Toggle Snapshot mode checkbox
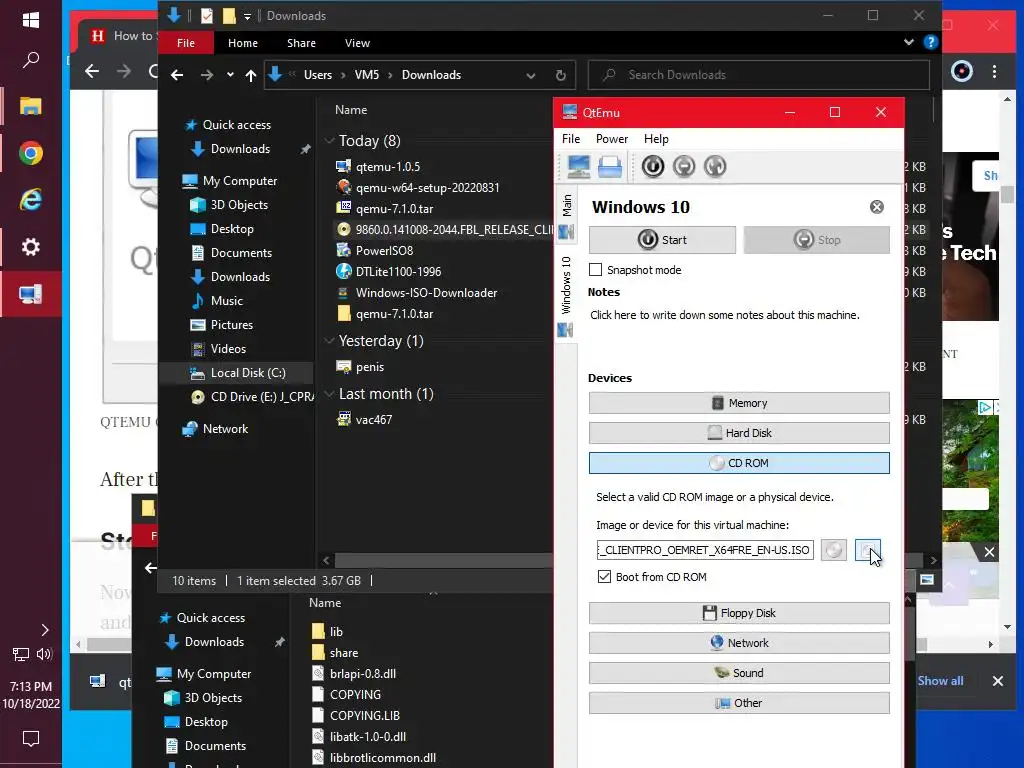The width and height of the screenshot is (1024, 768). (596, 270)
